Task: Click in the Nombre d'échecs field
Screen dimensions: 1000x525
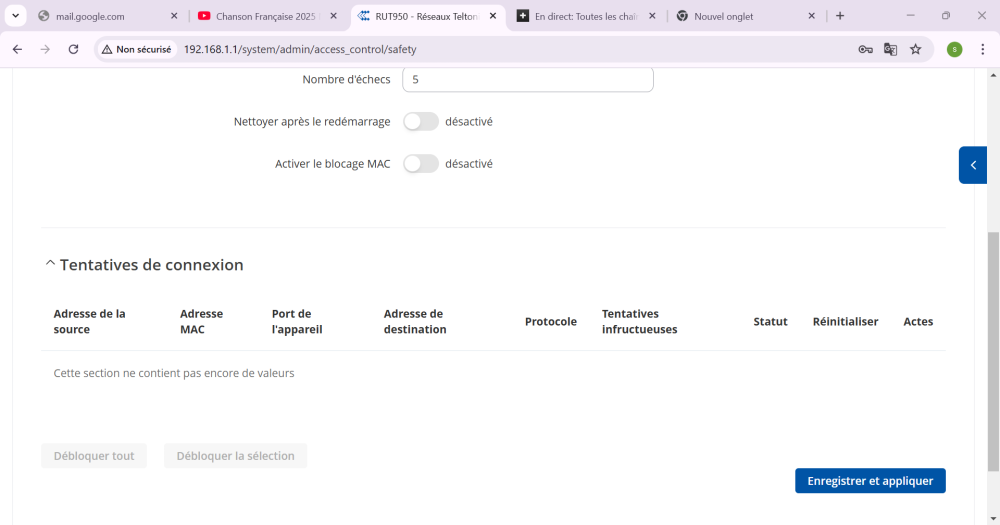Action: [x=527, y=79]
